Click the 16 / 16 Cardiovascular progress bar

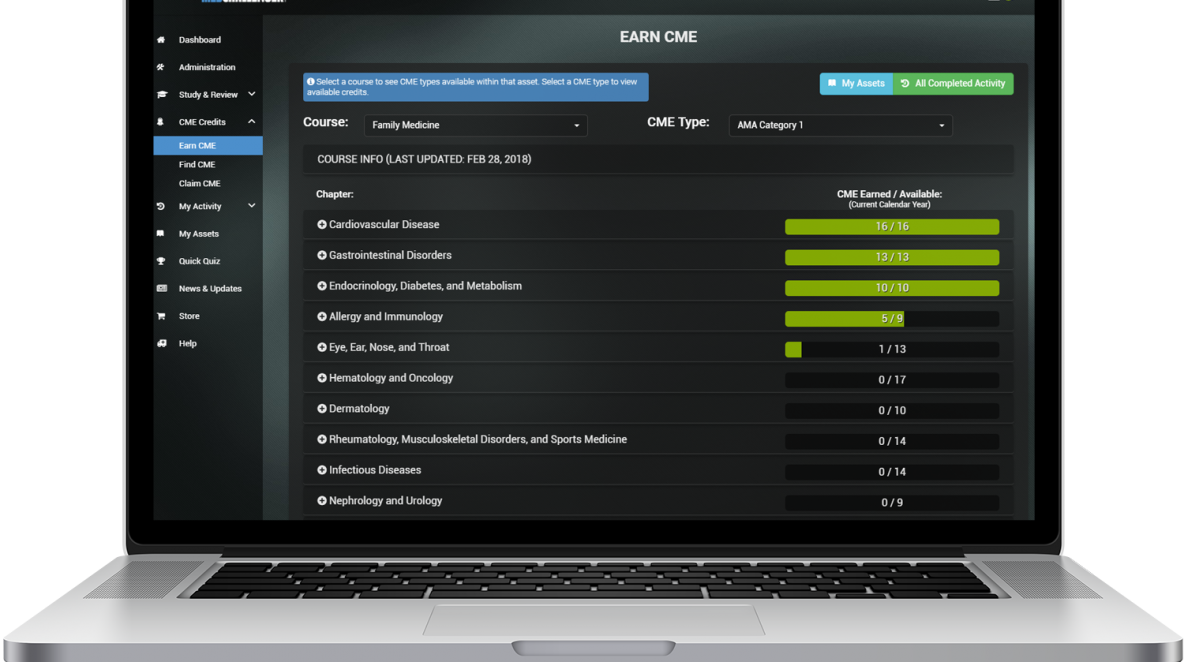click(x=892, y=226)
